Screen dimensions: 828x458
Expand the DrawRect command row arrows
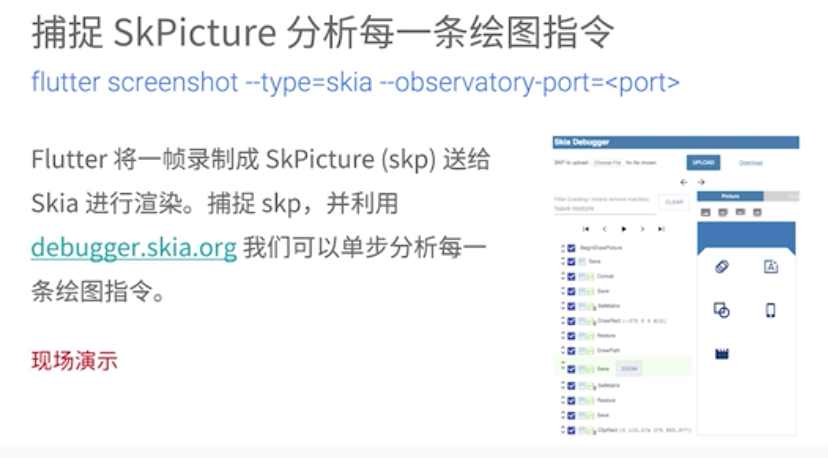coord(563,321)
